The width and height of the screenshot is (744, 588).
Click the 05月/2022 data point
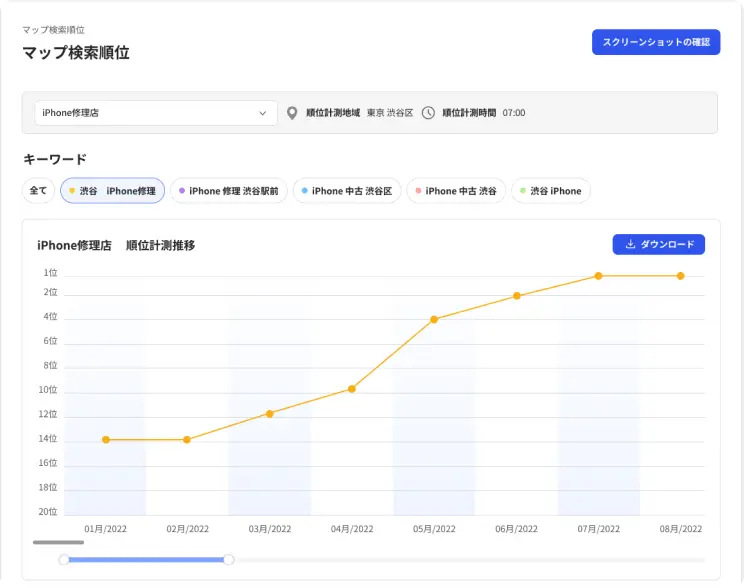tap(434, 319)
